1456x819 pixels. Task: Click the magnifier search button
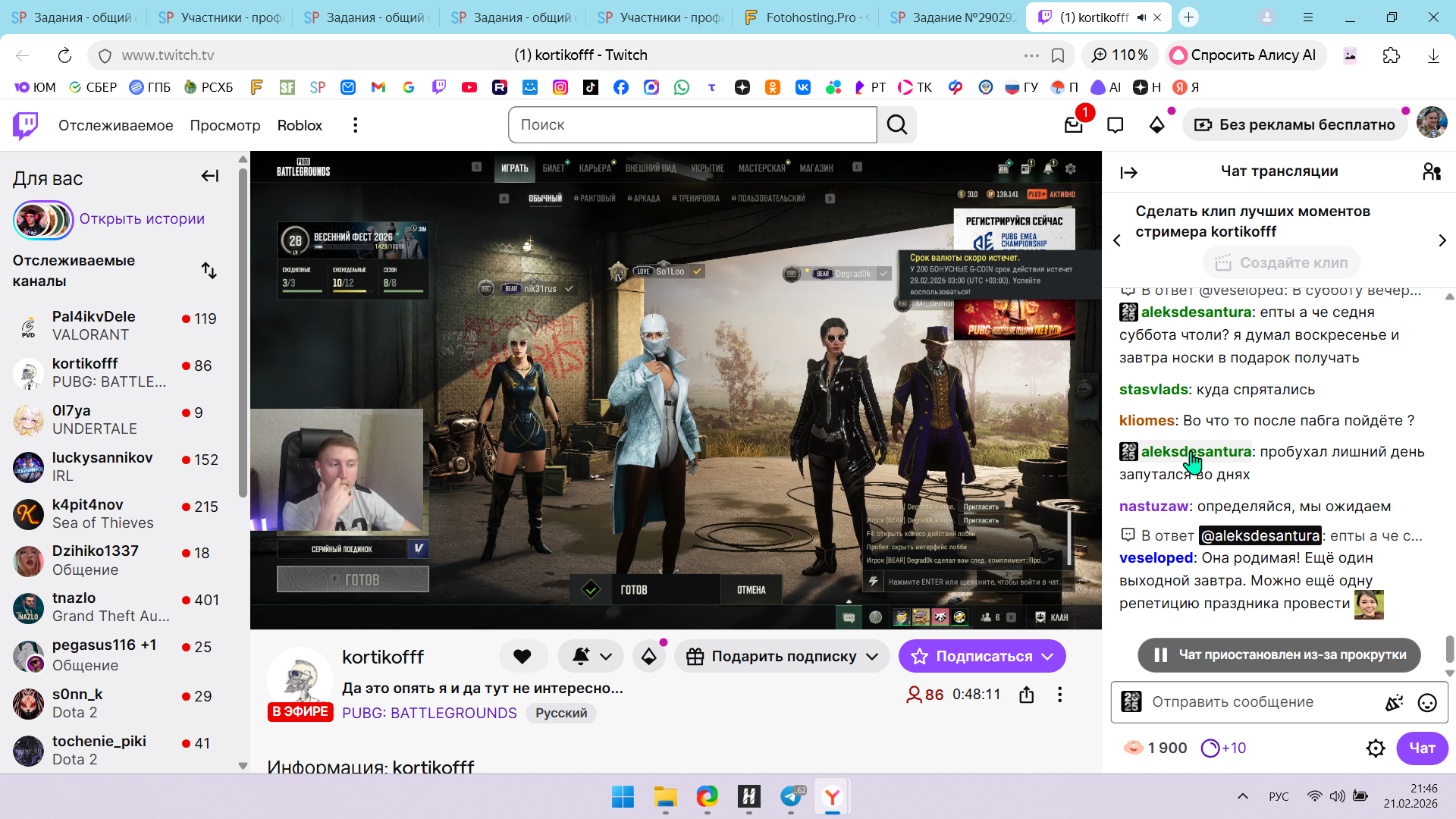point(897,125)
